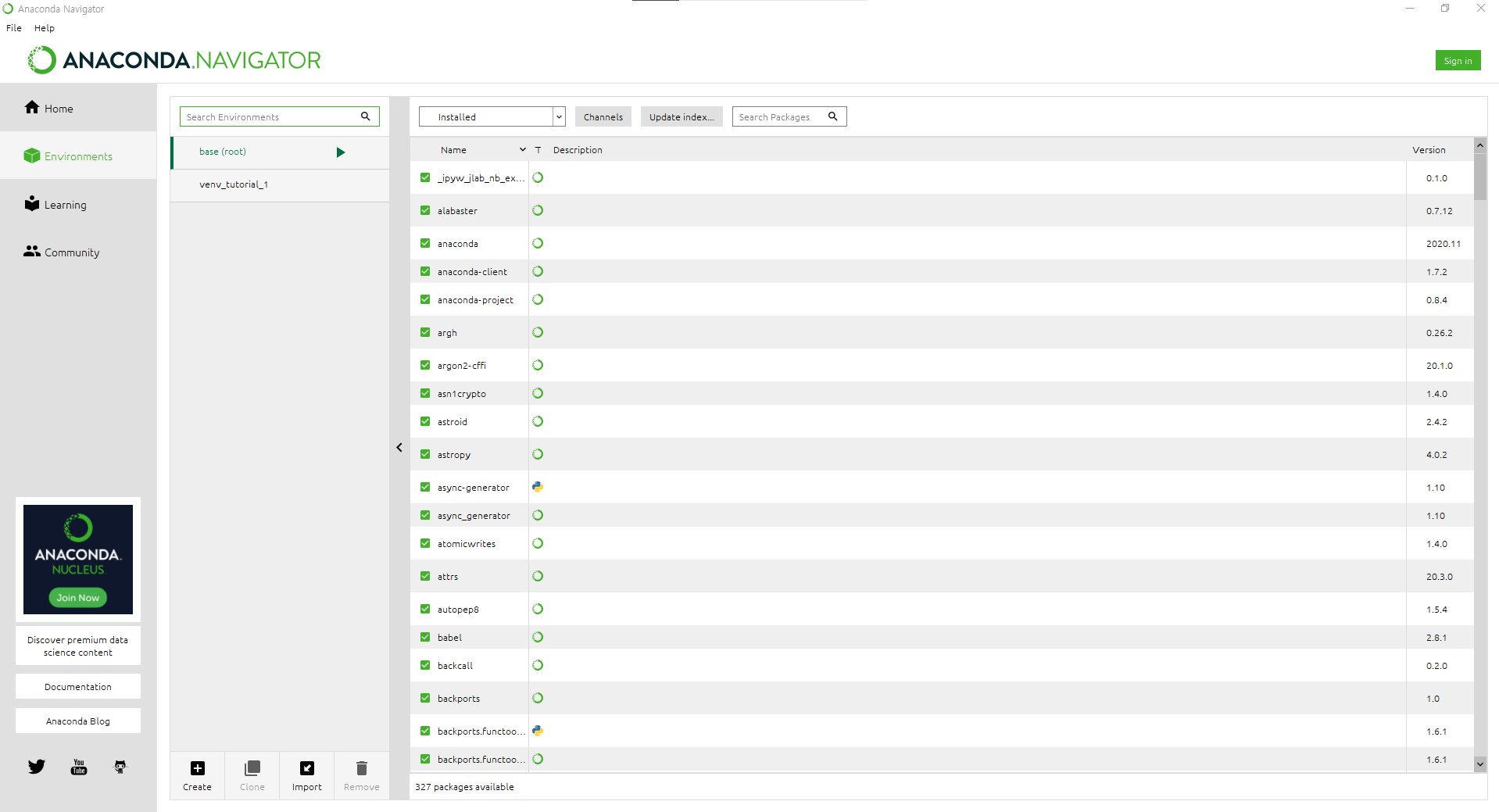Click the Version column header
The image size is (1499, 812).
[x=1429, y=149]
